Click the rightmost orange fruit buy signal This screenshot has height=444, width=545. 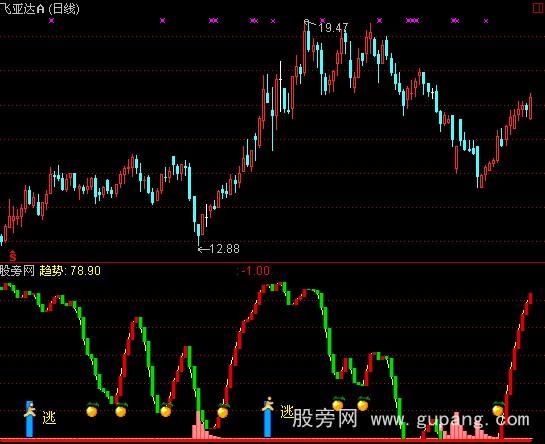coord(498,410)
